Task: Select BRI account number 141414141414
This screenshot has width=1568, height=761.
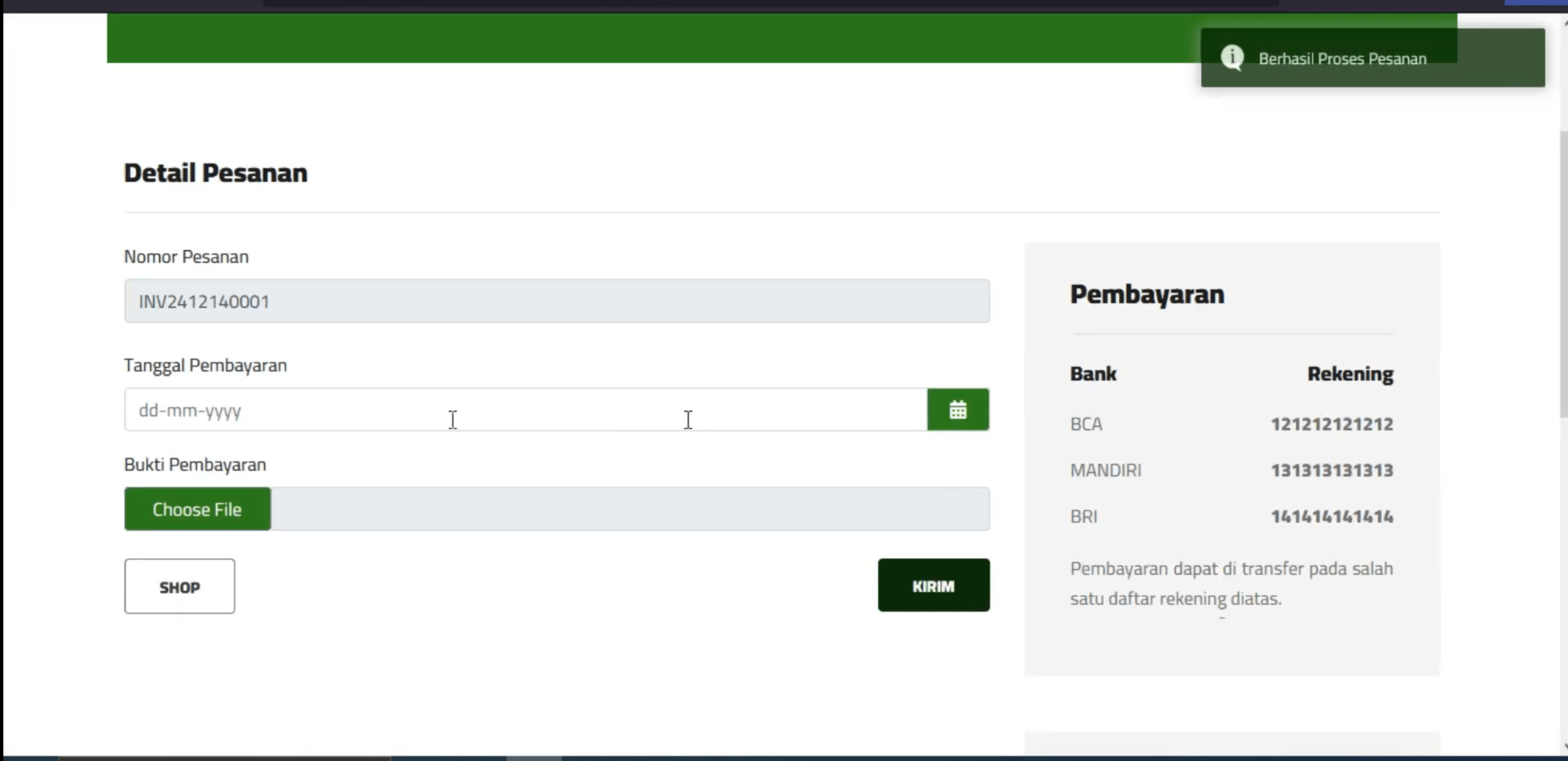Action: pos(1332,517)
